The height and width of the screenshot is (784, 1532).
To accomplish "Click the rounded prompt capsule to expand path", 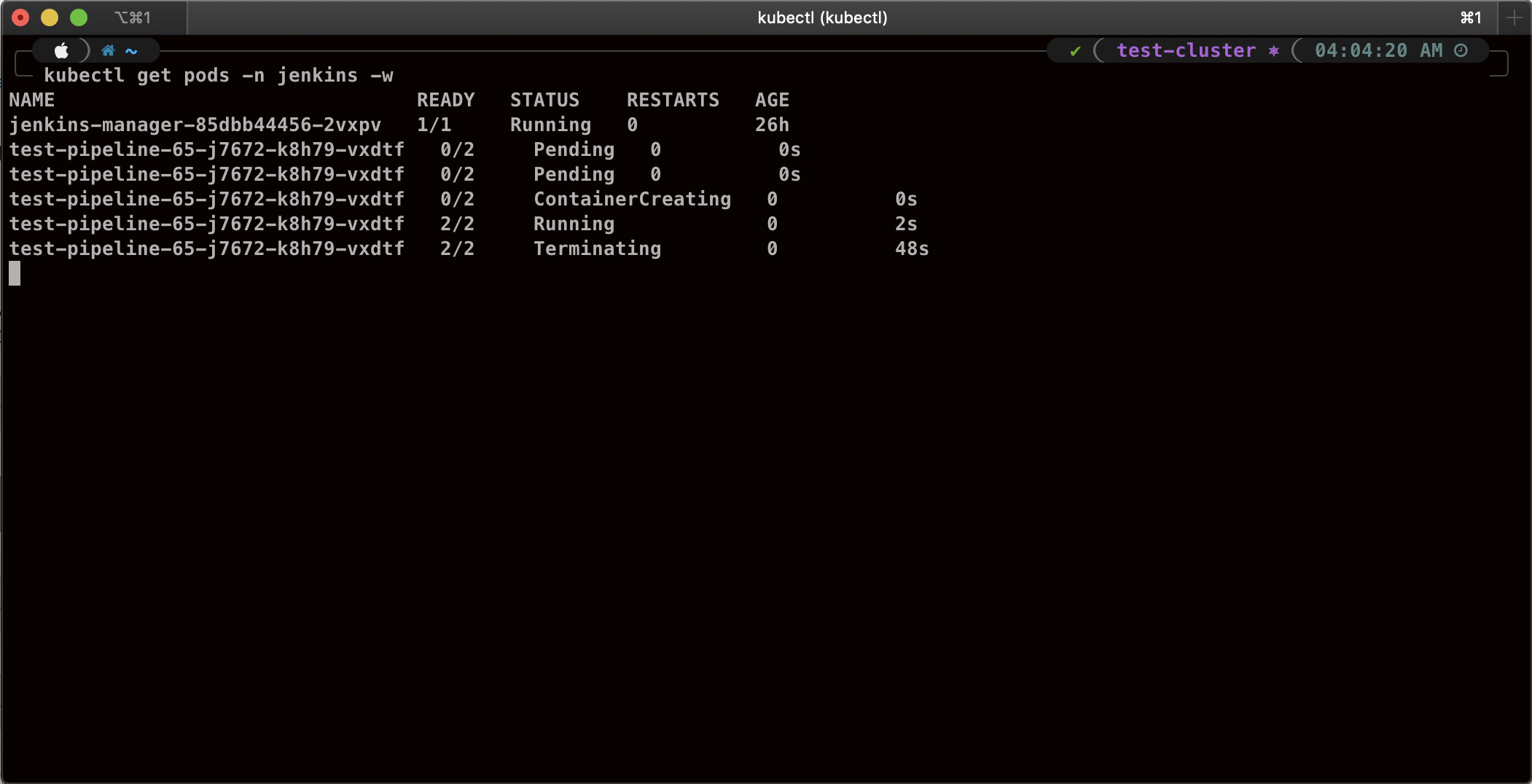I will (95, 50).
